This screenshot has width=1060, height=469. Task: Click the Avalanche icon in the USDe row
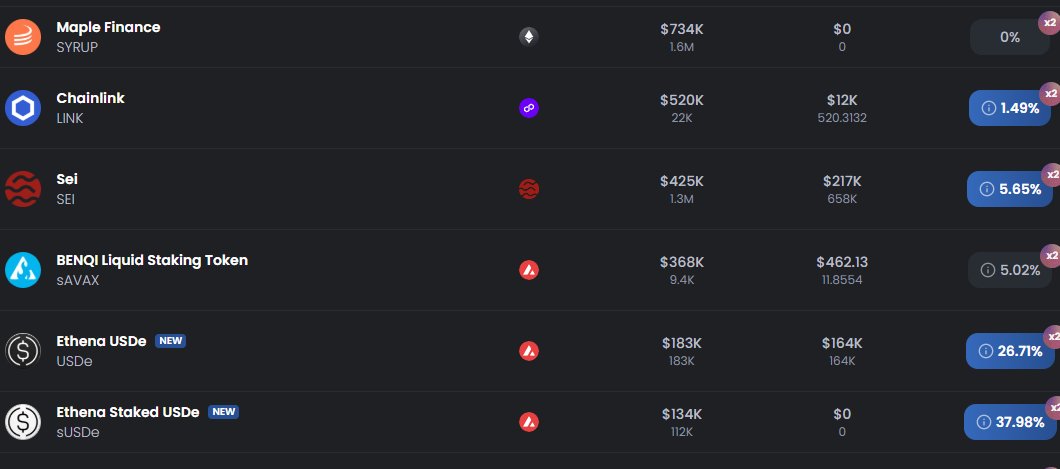(529, 351)
